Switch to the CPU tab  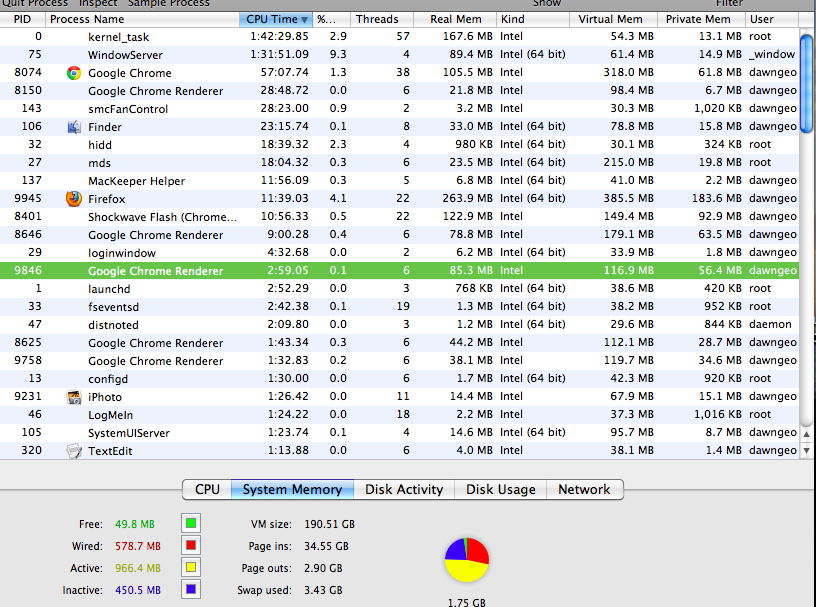click(207, 489)
